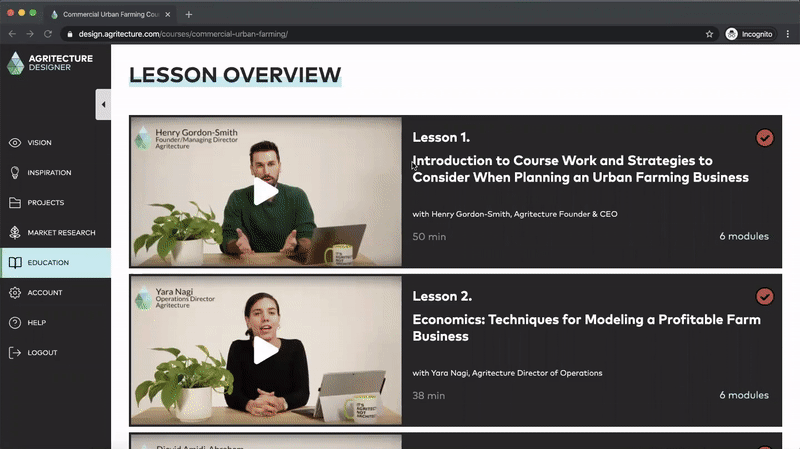Open Account settings label
The width and height of the screenshot is (800, 449).
pyautogui.click(x=45, y=292)
